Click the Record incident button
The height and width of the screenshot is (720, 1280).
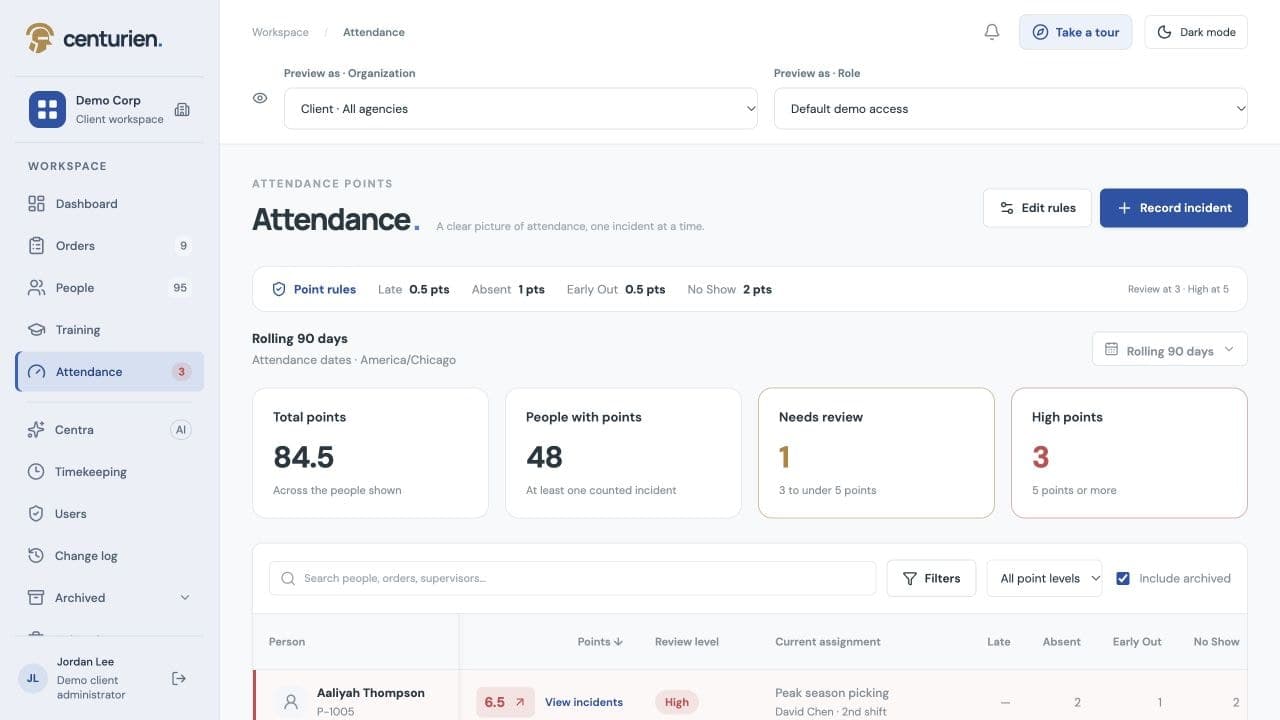point(1174,208)
